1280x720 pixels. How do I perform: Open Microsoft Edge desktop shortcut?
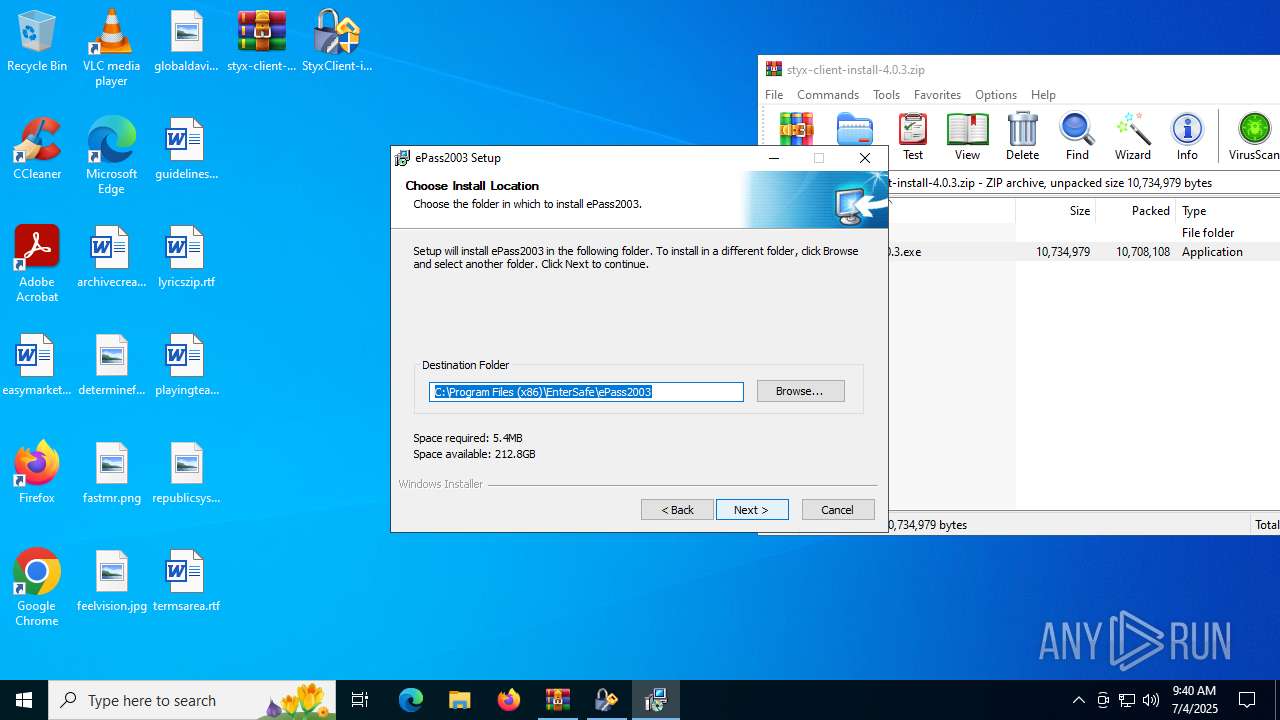coord(111,156)
